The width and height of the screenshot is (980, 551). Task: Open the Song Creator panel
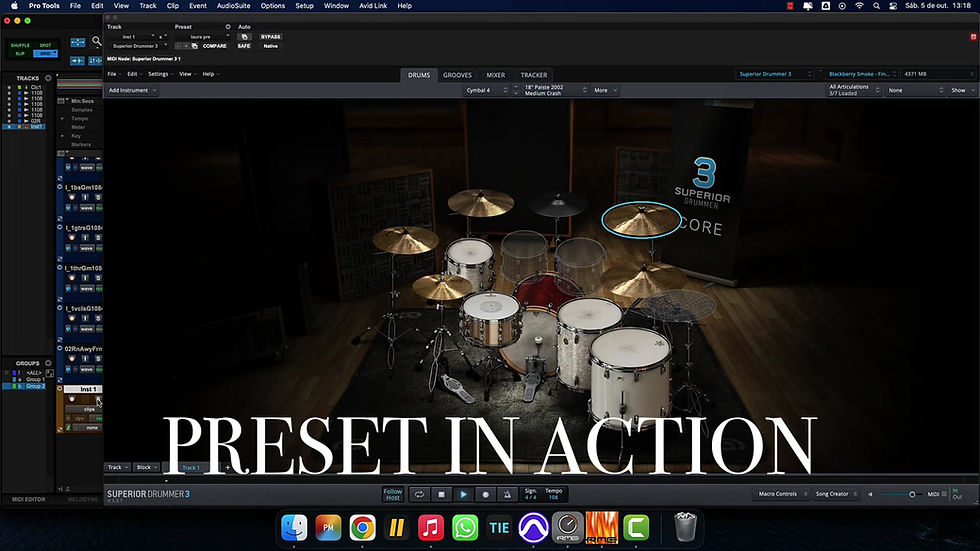(836, 494)
